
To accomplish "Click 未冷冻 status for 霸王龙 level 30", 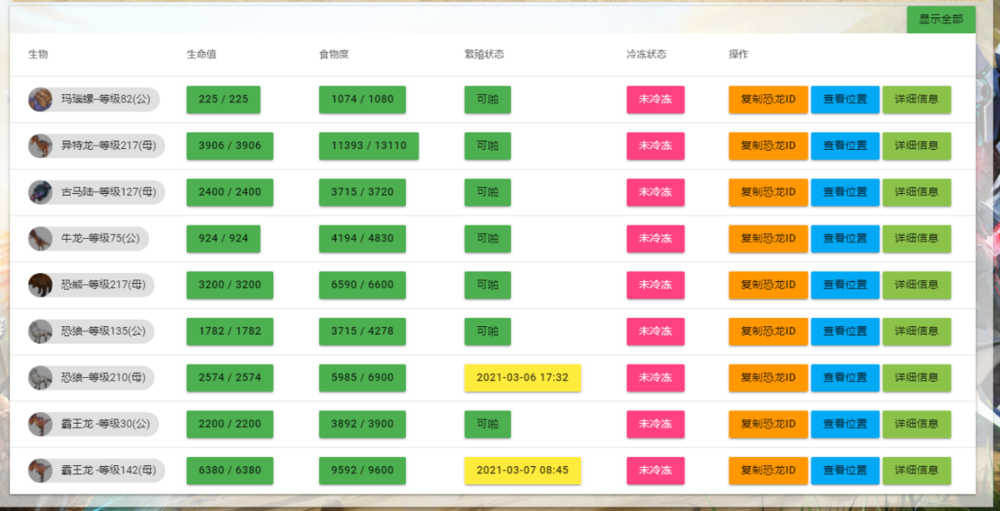I will tap(655, 424).
